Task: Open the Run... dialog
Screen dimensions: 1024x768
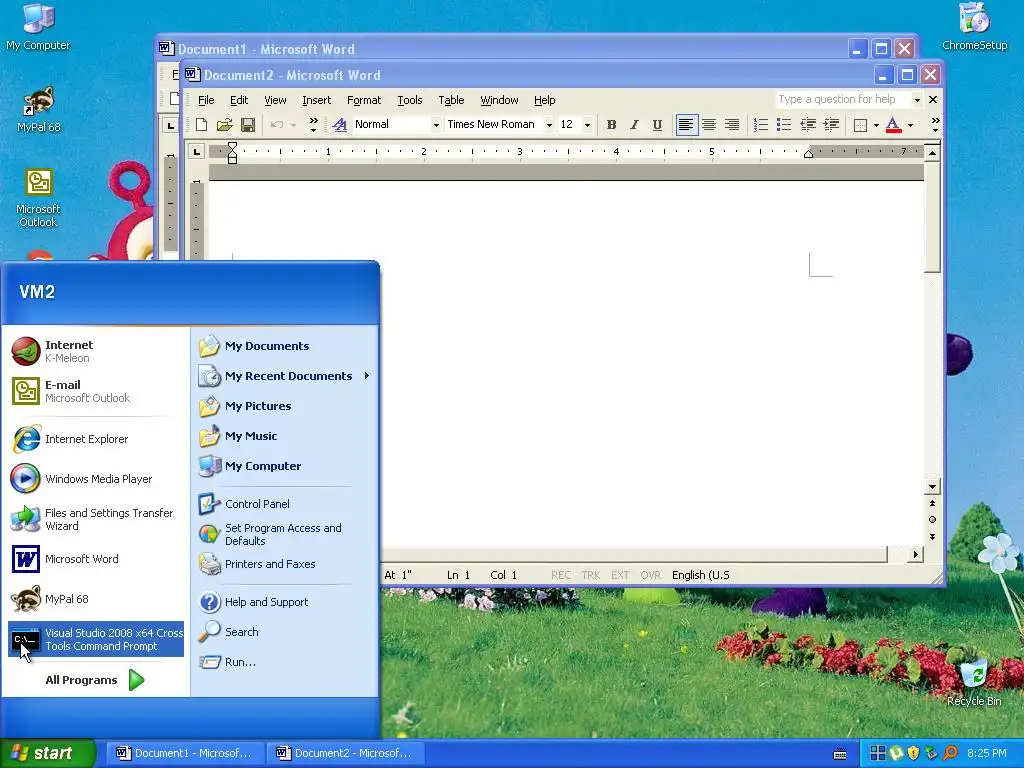Action: coord(284,662)
